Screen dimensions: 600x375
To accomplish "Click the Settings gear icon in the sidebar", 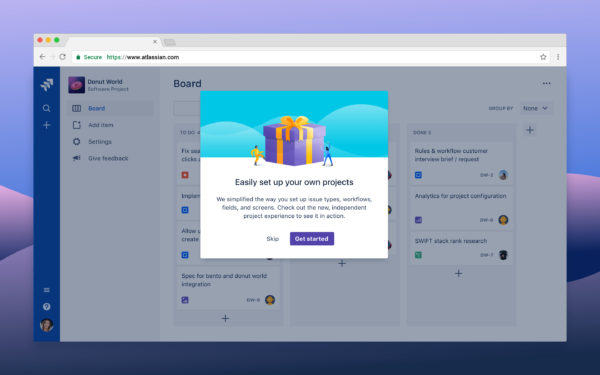I will [77, 142].
